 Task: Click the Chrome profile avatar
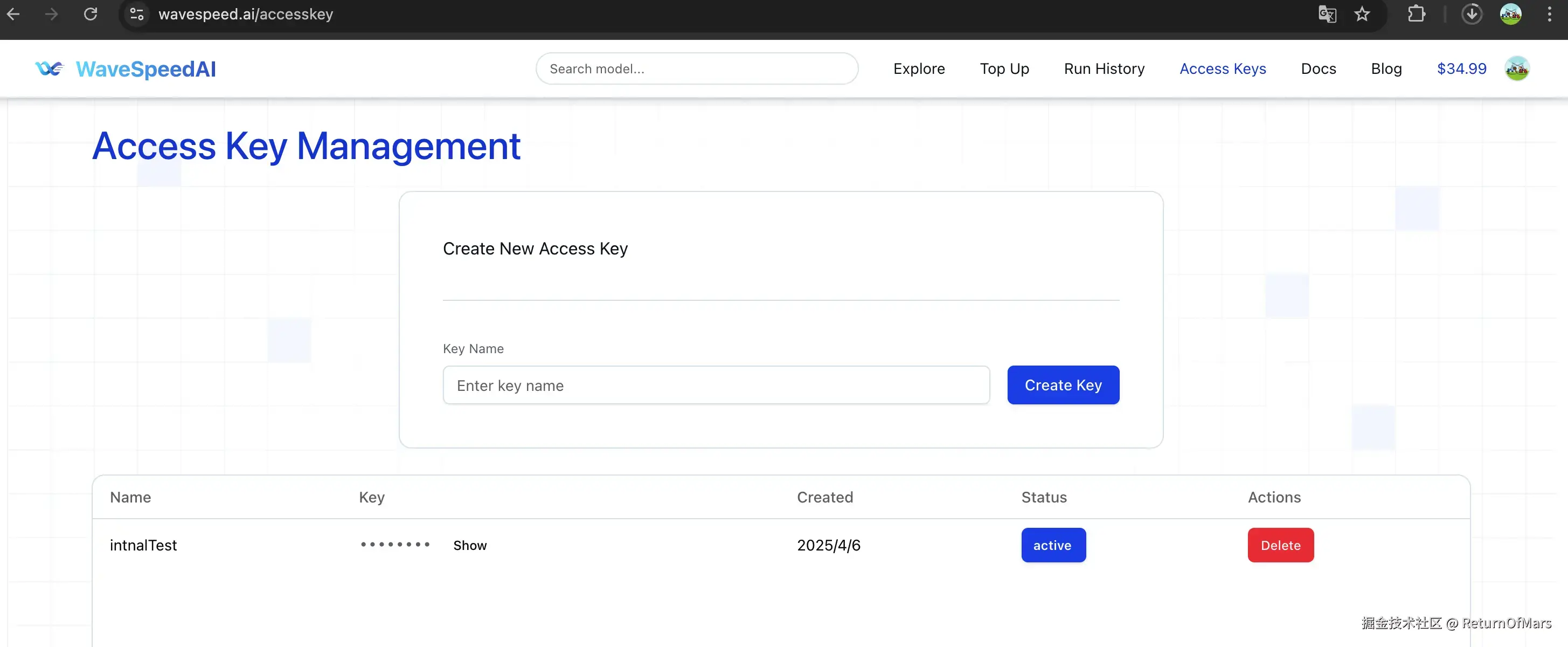[1510, 14]
